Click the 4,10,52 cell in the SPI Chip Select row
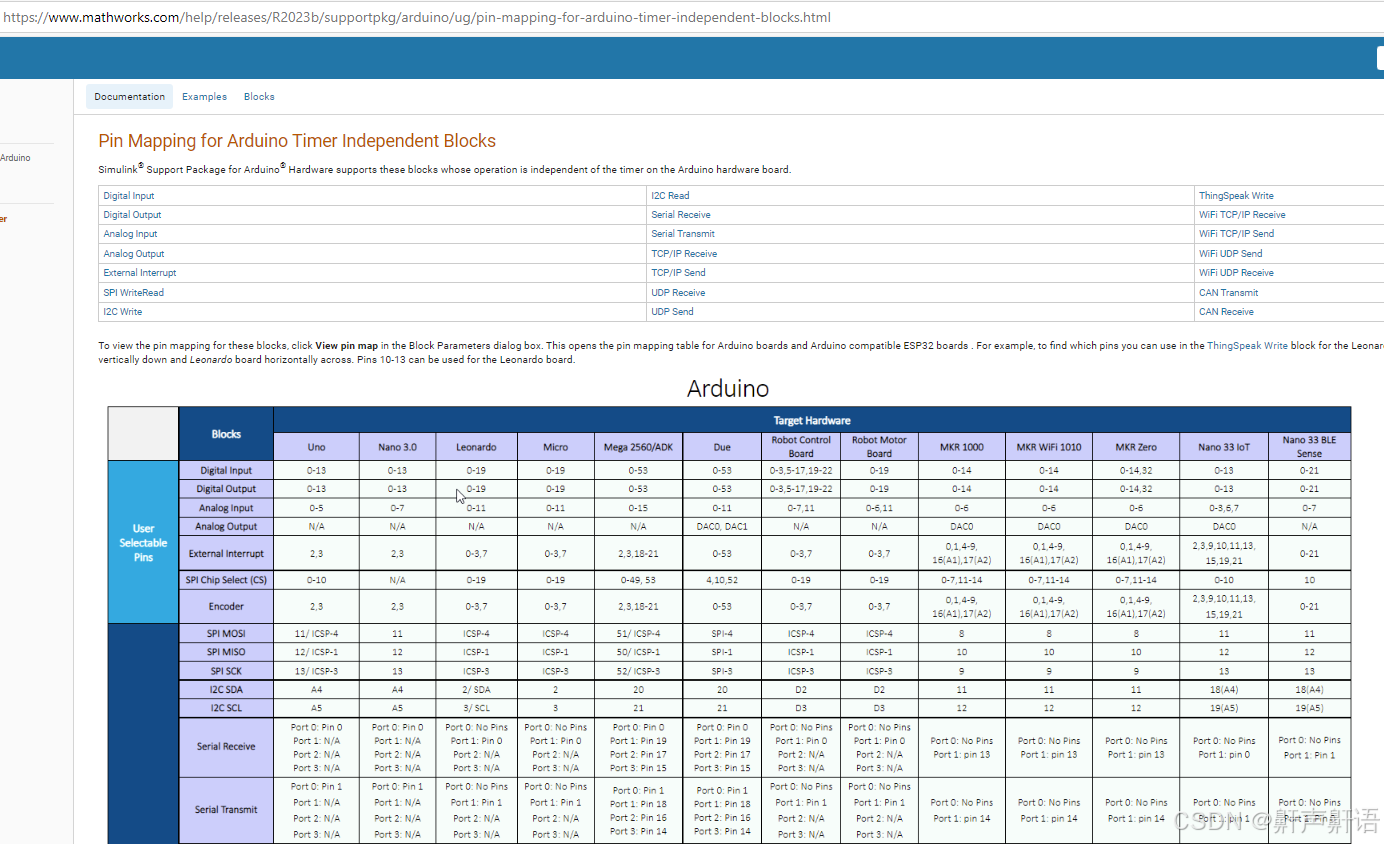The image size is (1384, 844). point(722,580)
